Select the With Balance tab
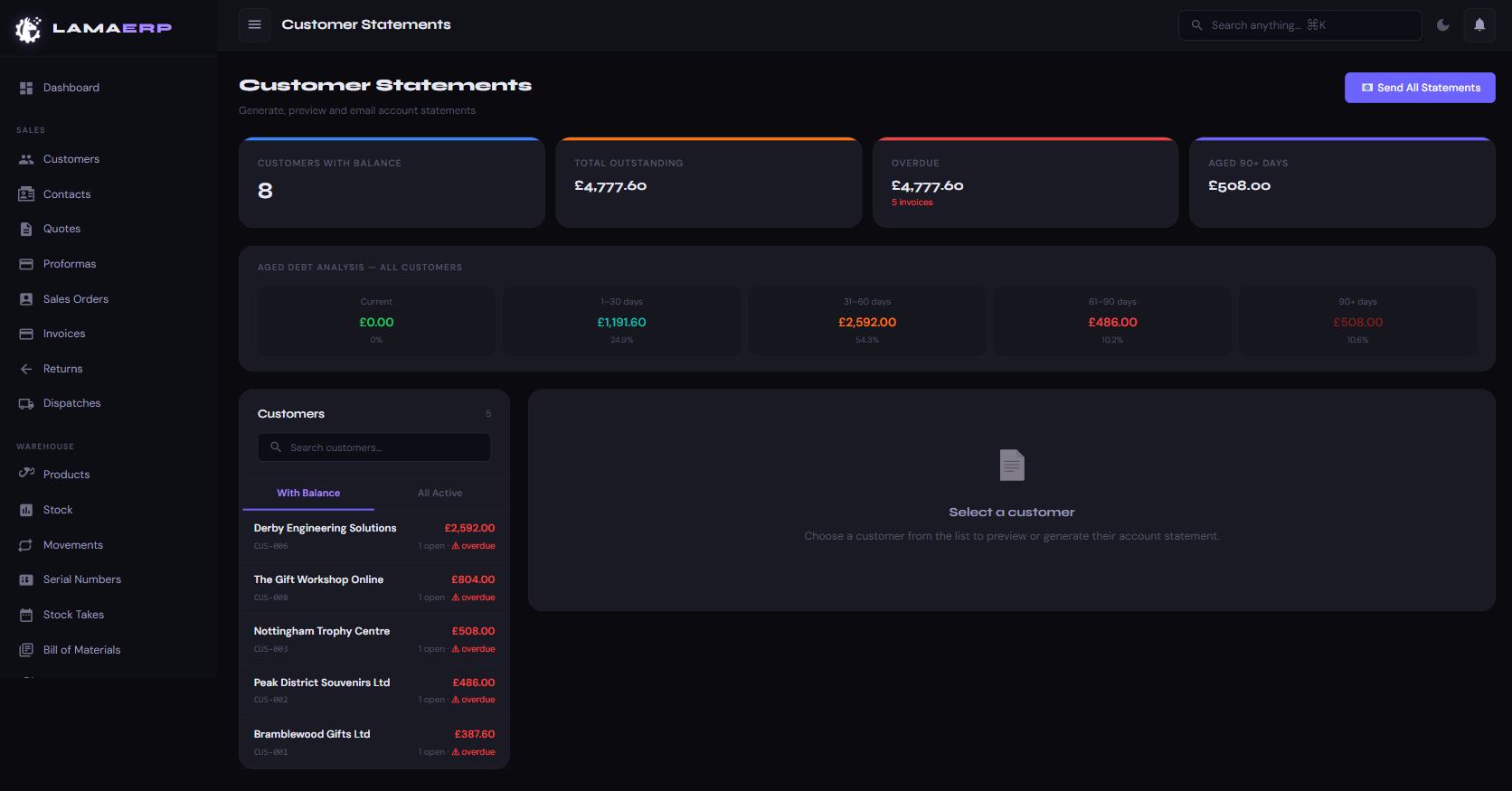 tap(308, 494)
